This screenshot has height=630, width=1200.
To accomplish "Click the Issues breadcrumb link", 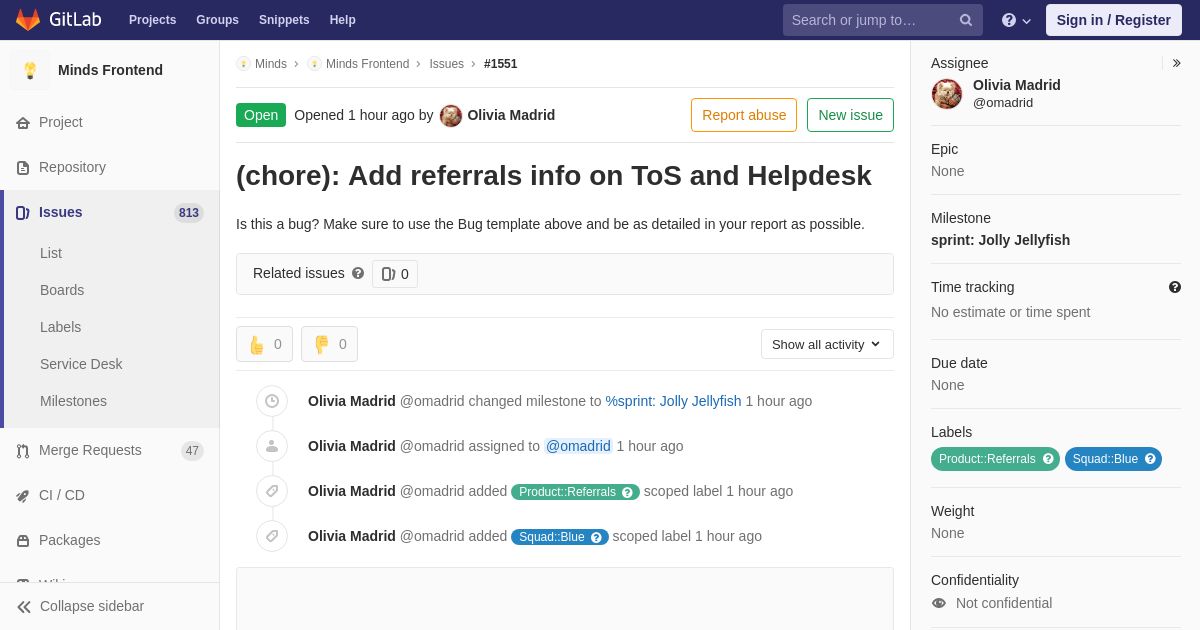I will click(446, 64).
